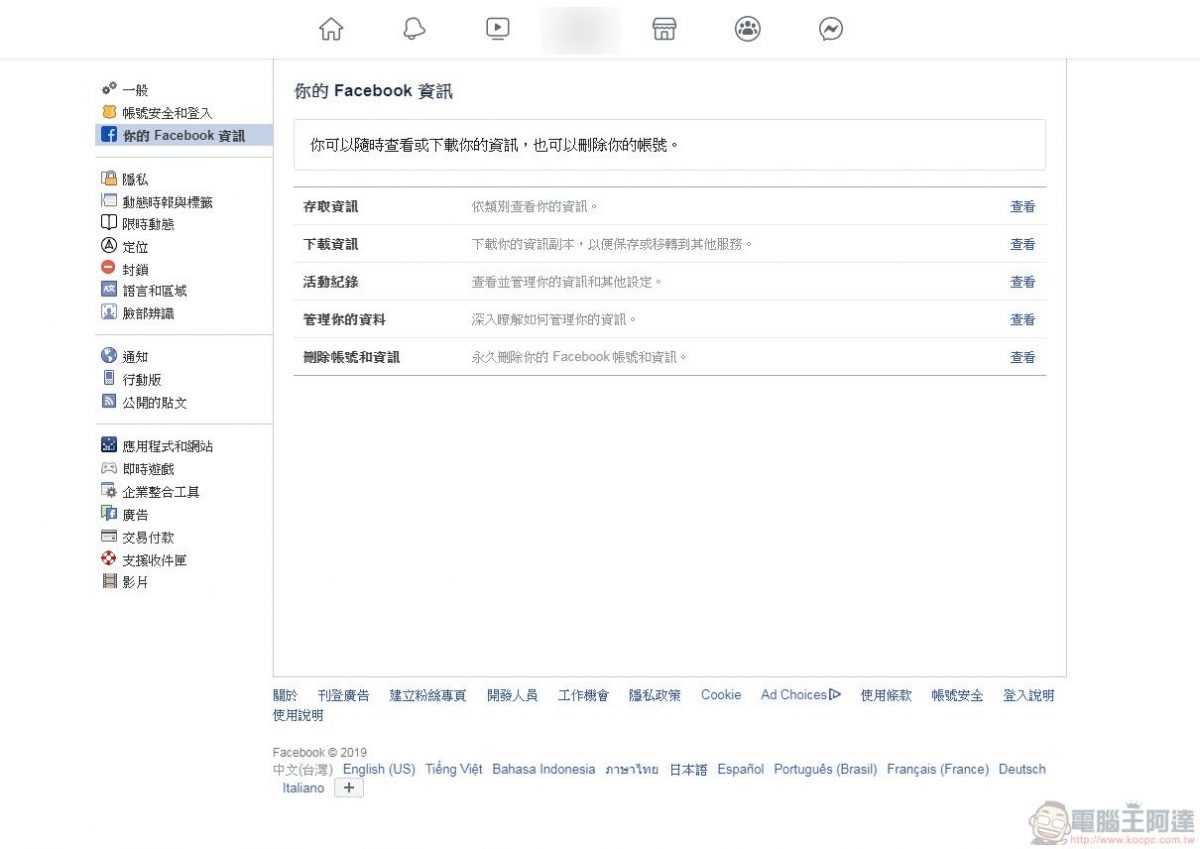Screen dimensions: 1200x849
Task: Open the 通知 settings page
Action: click(x=136, y=357)
